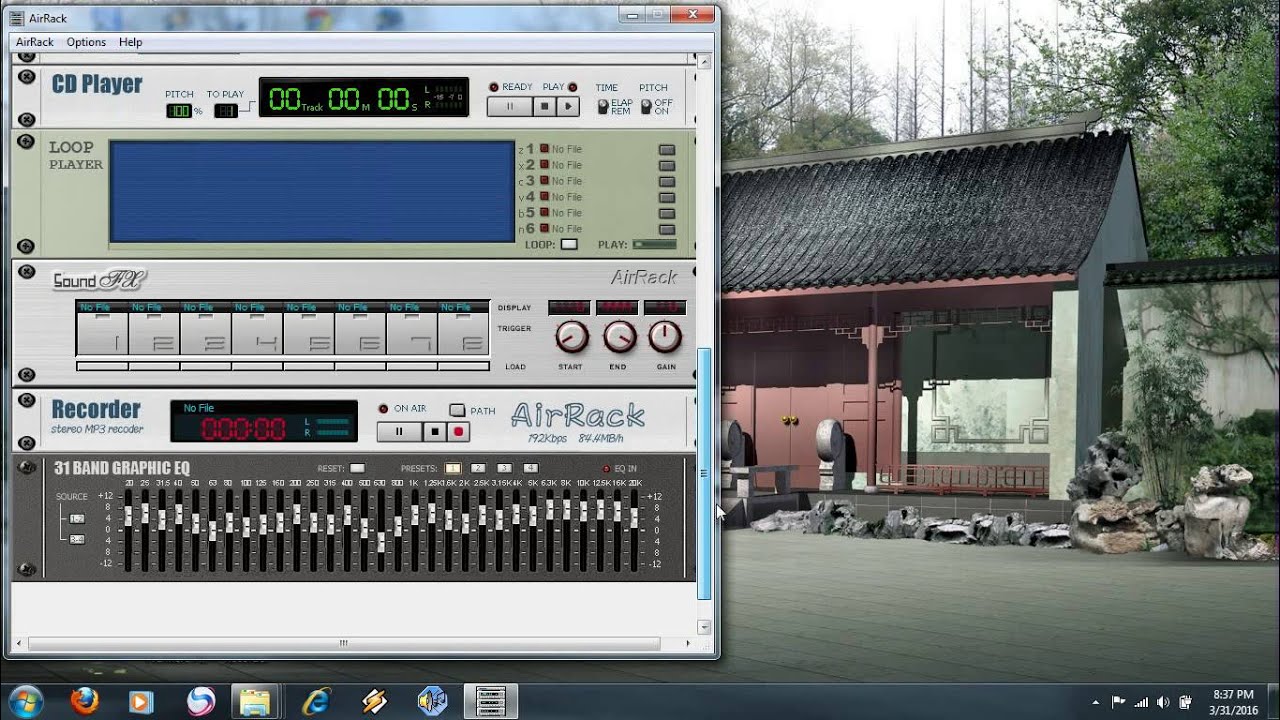Image resolution: width=1280 pixels, height=720 pixels.
Task: Load a file into loop slot 5
Action: pyautogui.click(x=667, y=214)
